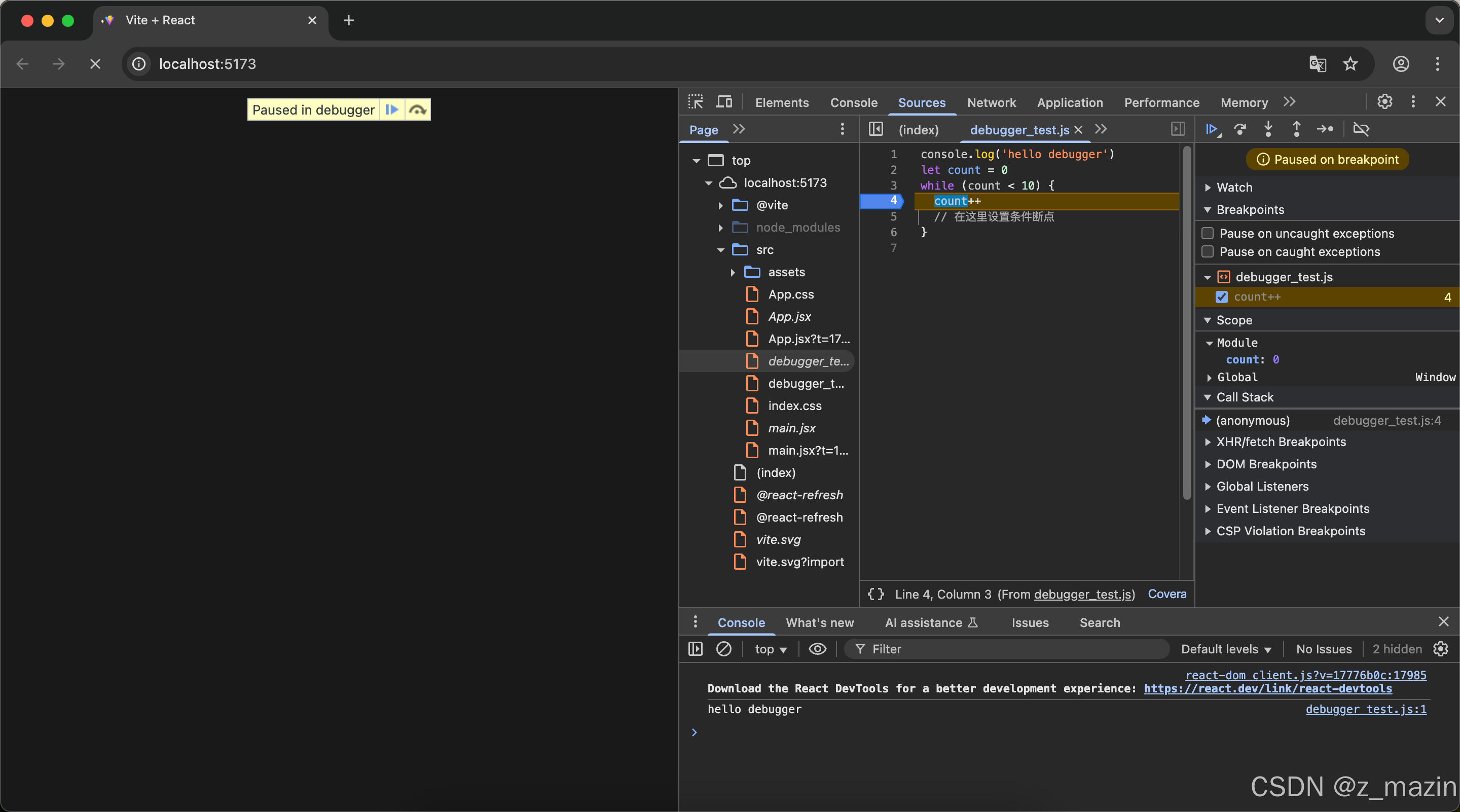Click the debugger_test.js:1 source link
Screen dimensions: 1460x812
click(x=1365, y=710)
